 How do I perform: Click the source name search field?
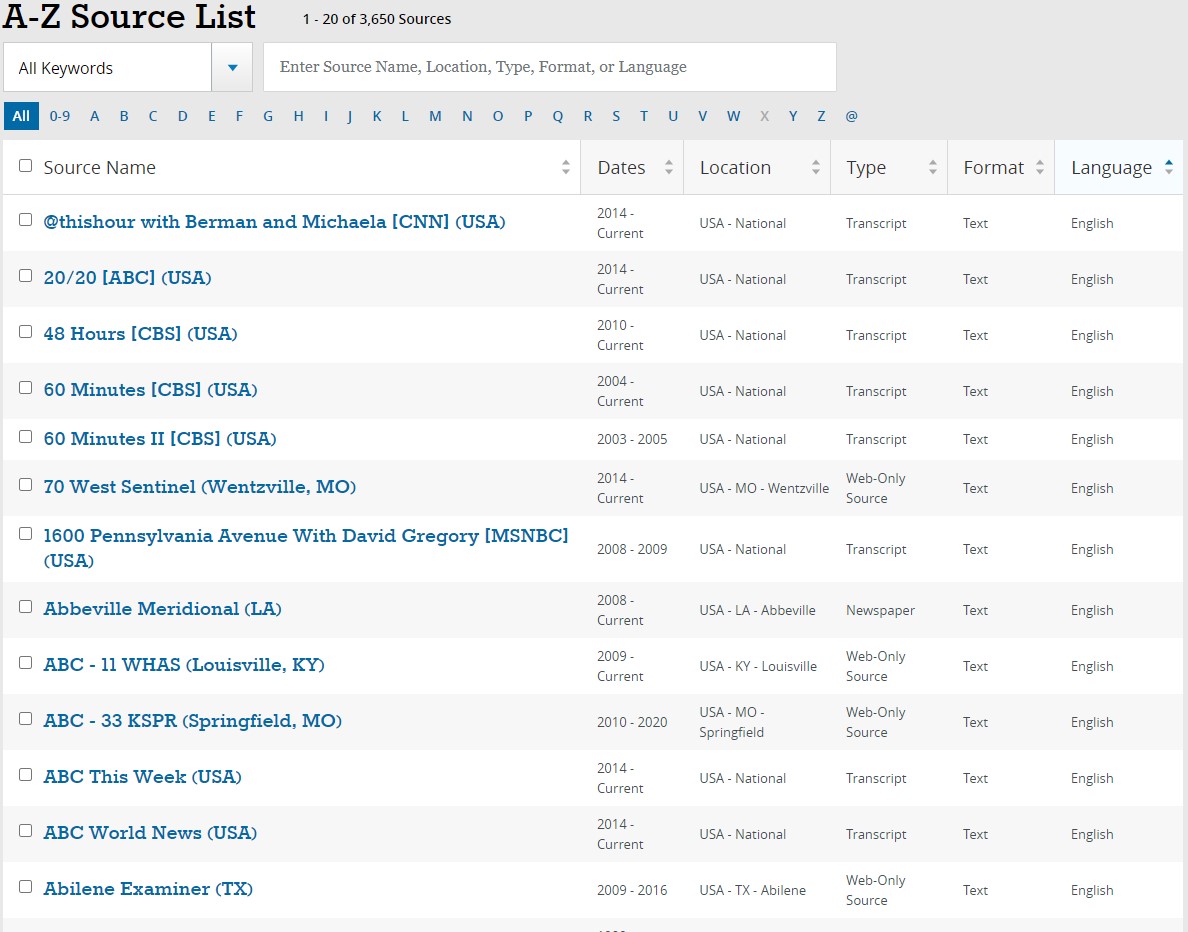[x=549, y=68]
